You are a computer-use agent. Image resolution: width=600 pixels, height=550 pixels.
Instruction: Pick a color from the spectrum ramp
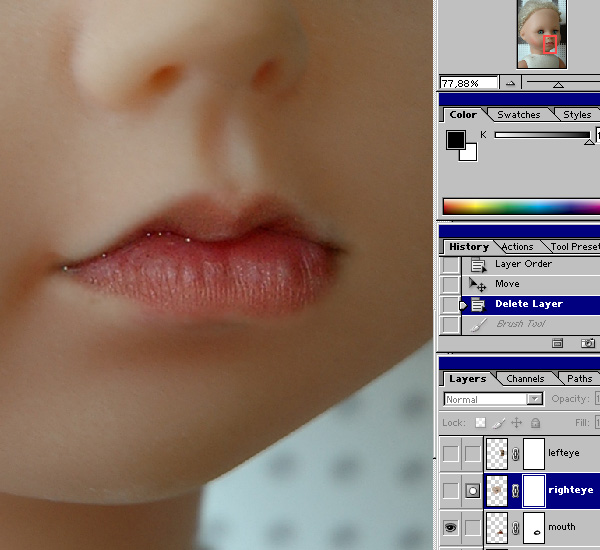point(521,206)
